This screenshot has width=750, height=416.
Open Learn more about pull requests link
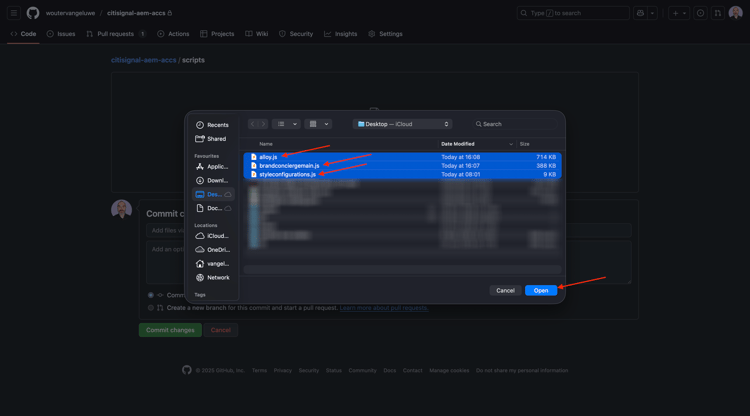384,308
